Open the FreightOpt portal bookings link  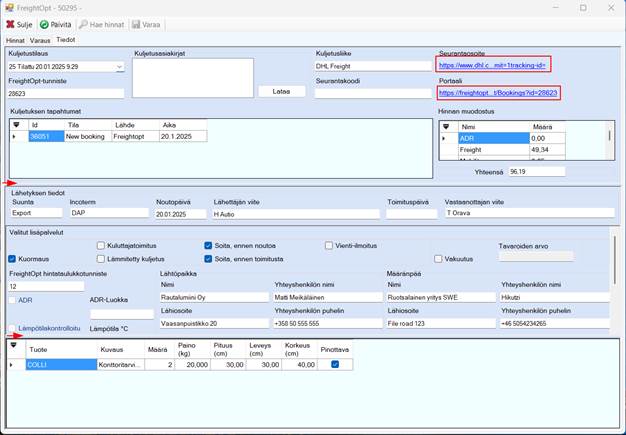(x=497, y=93)
